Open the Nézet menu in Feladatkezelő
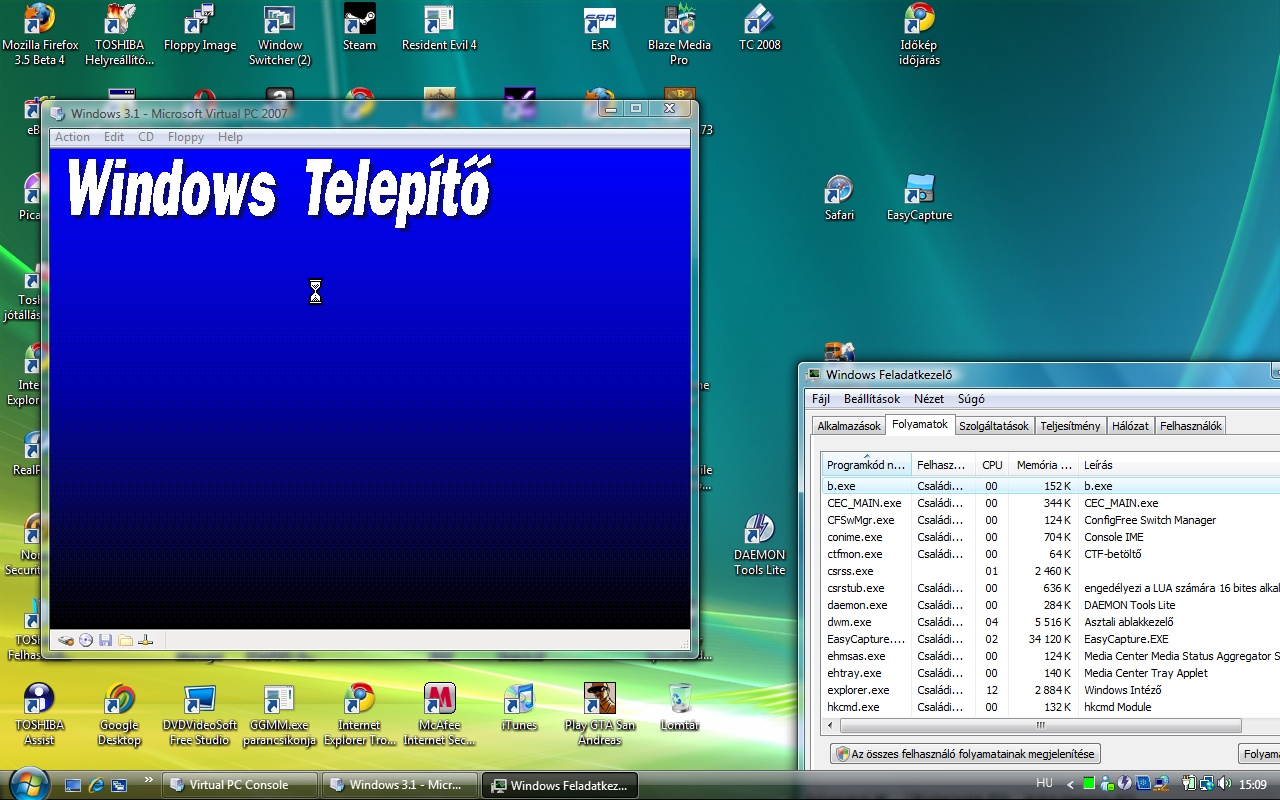The height and width of the screenshot is (800, 1280). click(929, 398)
